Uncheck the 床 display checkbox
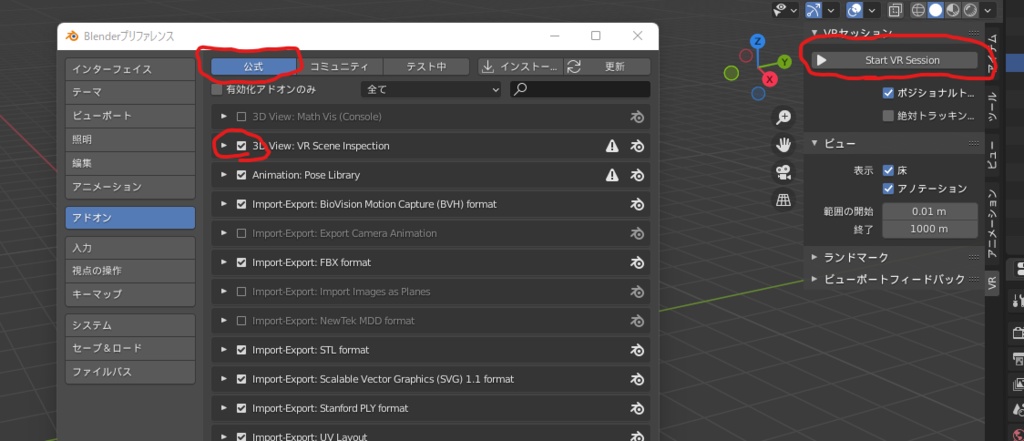This screenshot has width=1024, height=441. (x=888, y=170)
